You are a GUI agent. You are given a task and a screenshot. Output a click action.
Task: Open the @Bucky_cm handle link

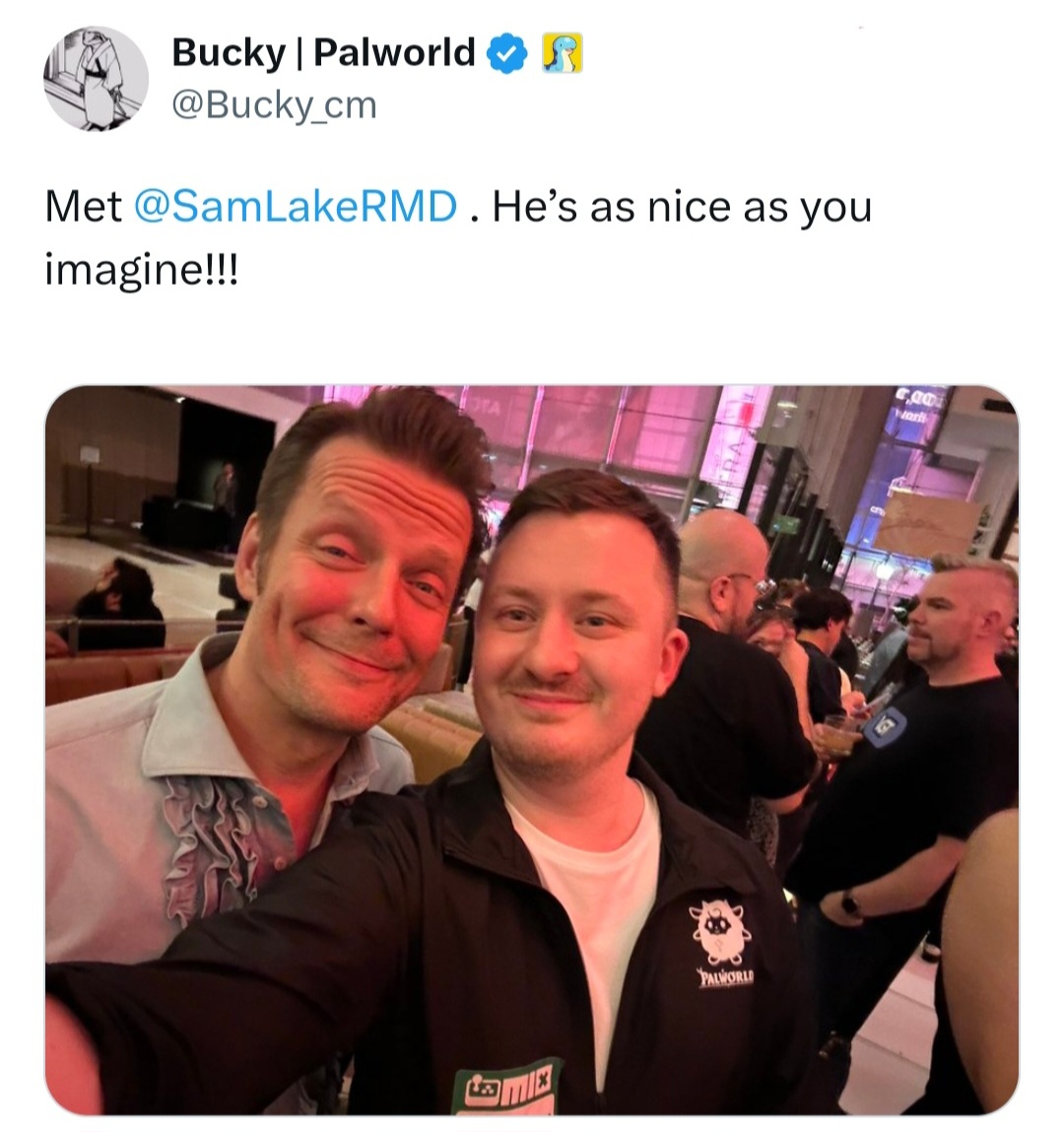[x=274, y=105]
